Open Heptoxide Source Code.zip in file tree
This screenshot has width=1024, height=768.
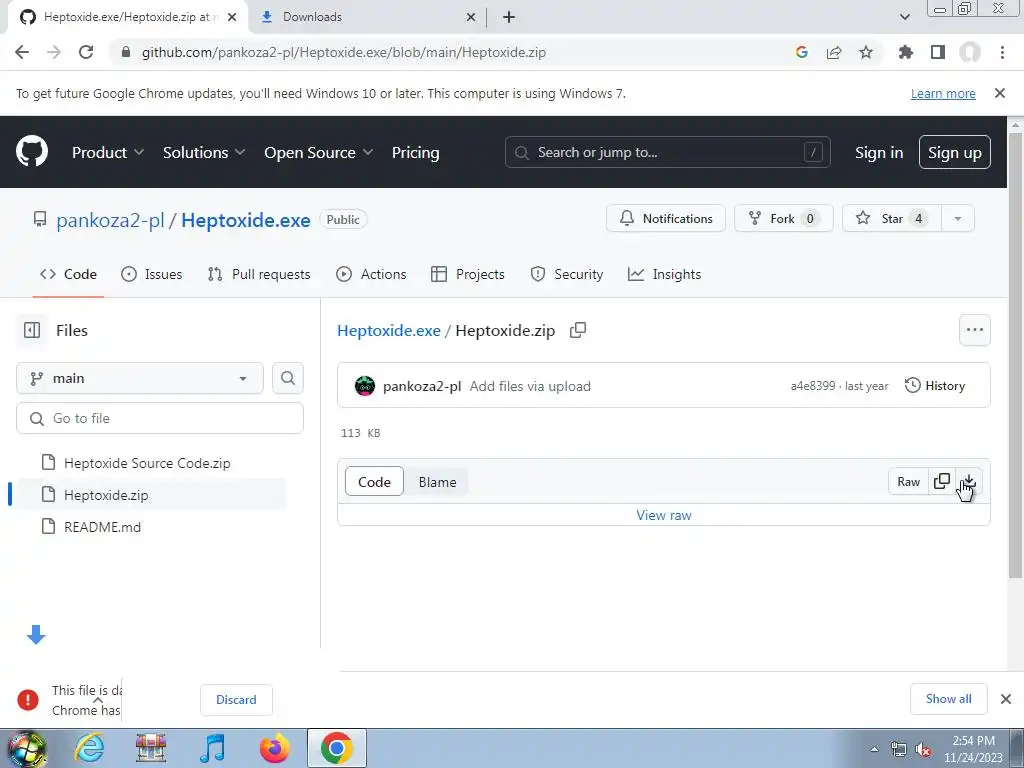147,463
